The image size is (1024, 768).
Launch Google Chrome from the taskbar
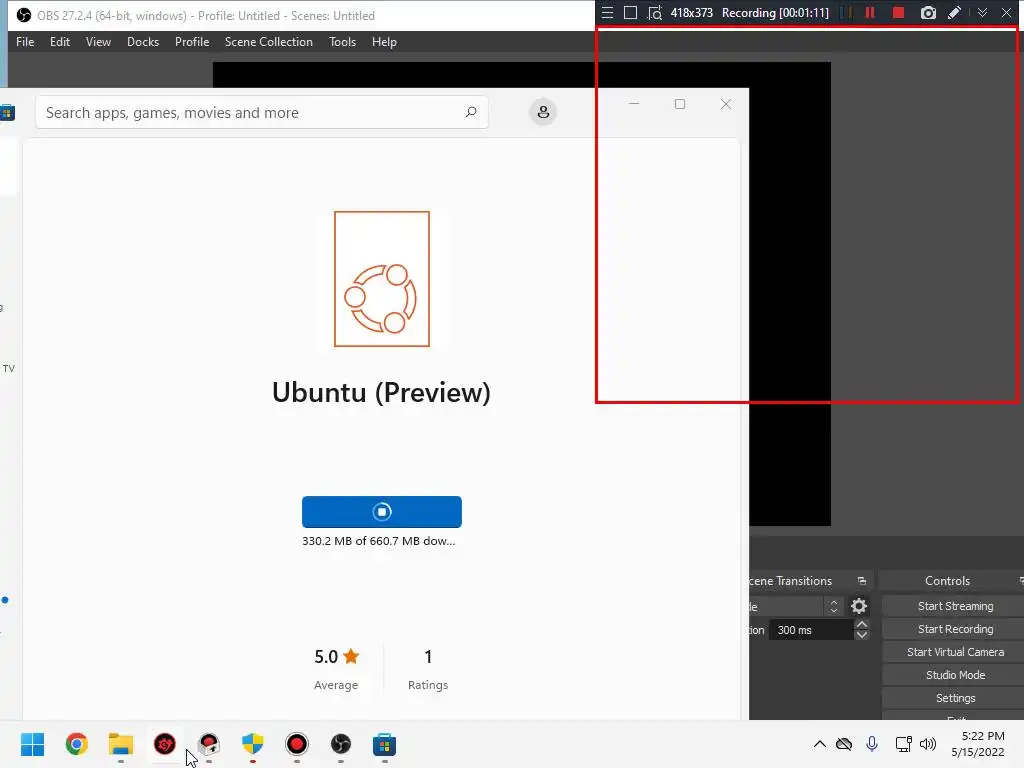pyautogui.click(x=76, y=744)
